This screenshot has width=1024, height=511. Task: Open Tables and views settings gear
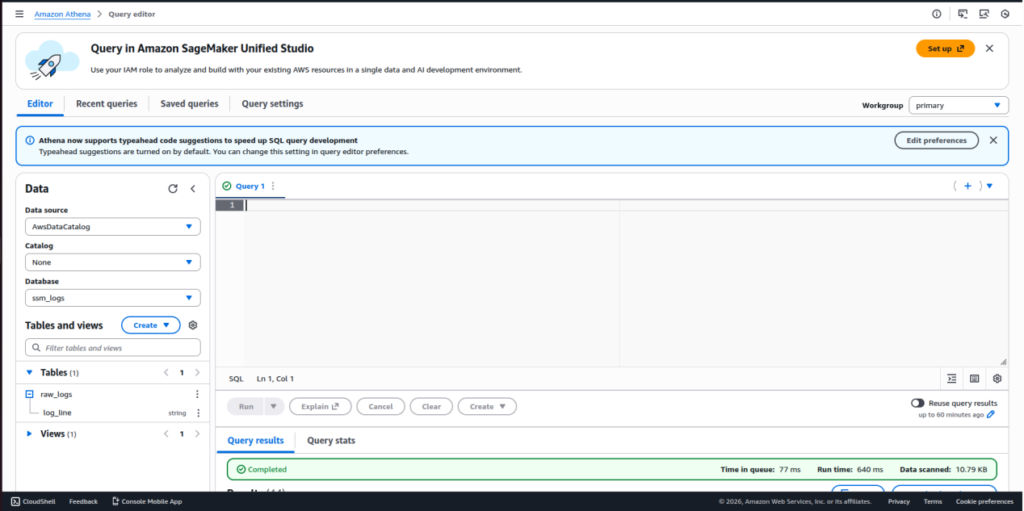click(x=193, y=325)
